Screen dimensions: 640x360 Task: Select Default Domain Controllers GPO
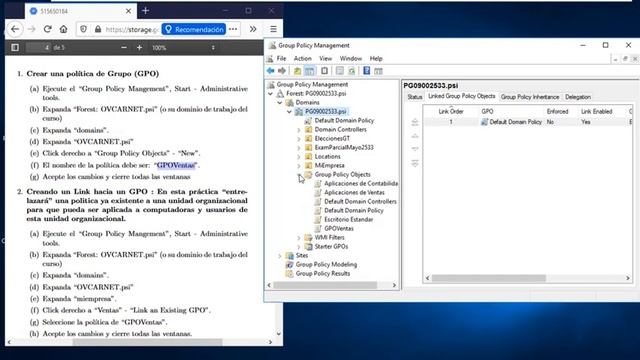tap(360, 202)
